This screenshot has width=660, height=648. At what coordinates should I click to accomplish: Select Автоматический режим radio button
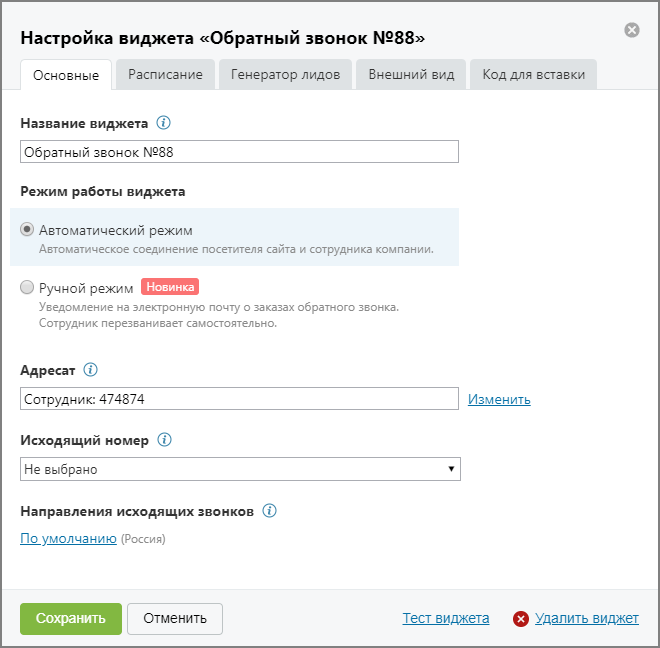[27, 229]
